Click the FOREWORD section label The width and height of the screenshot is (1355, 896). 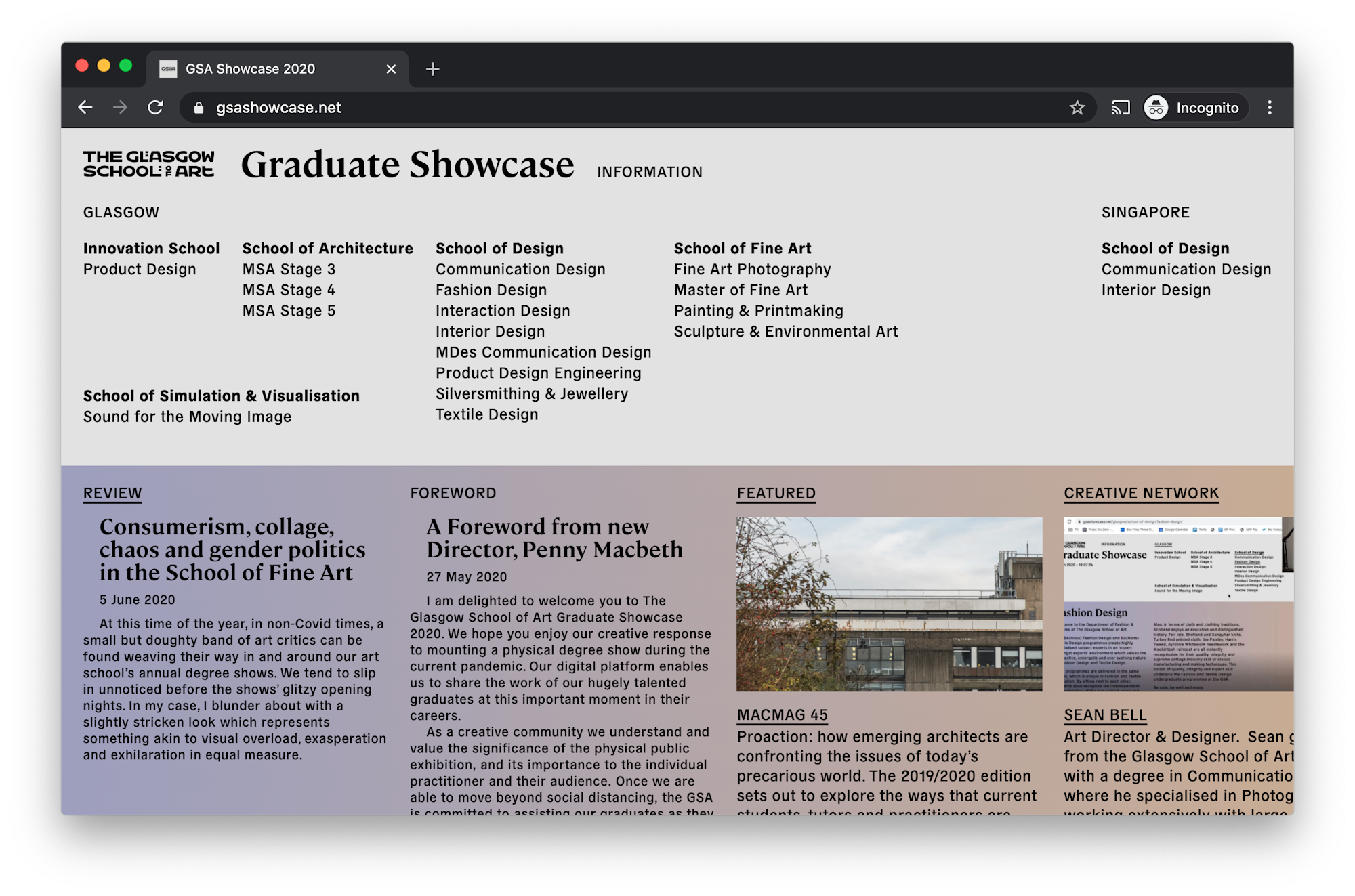pos(453,494)
